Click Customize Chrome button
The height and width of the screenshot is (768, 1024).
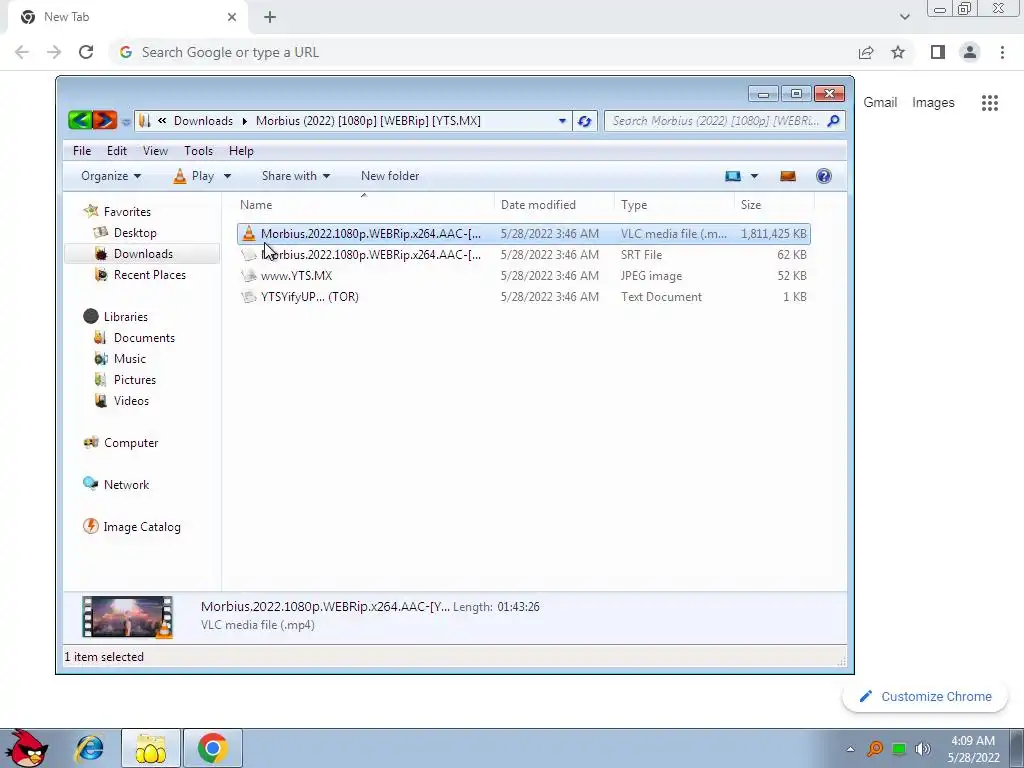point(925,696)
